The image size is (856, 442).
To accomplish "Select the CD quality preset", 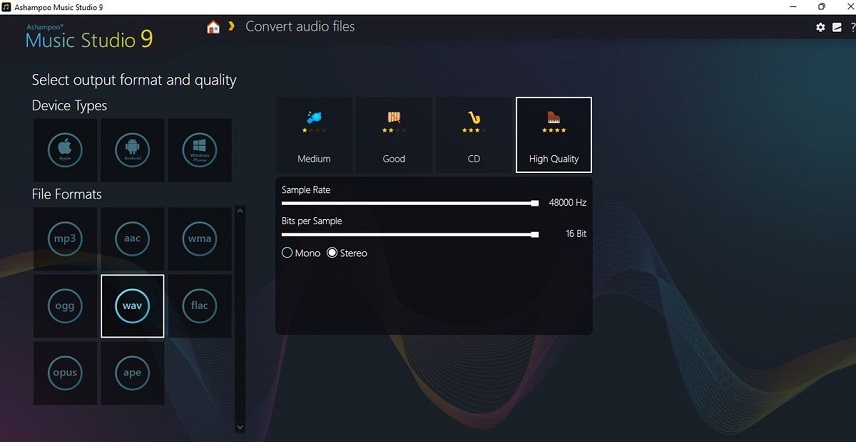I will click(474, 135).
